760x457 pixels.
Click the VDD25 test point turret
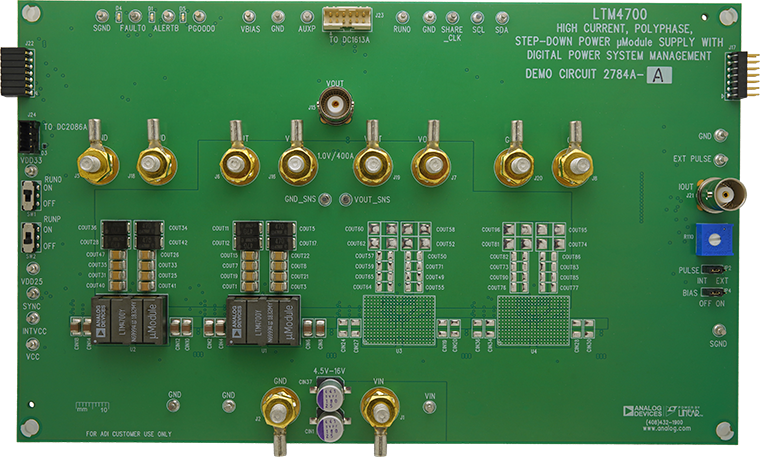pyautogui.click(x=33, y=268)
